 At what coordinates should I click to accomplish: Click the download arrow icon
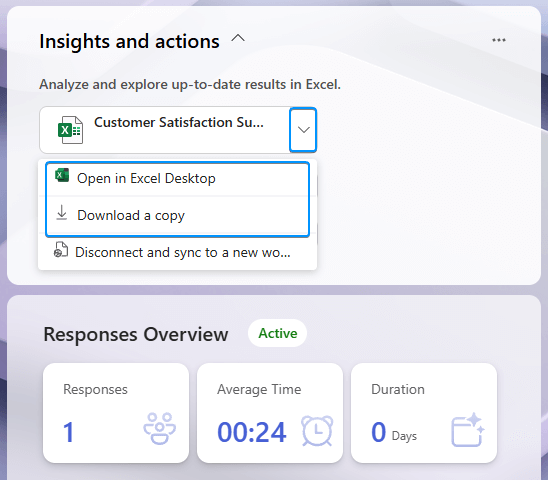pos(62,213)
